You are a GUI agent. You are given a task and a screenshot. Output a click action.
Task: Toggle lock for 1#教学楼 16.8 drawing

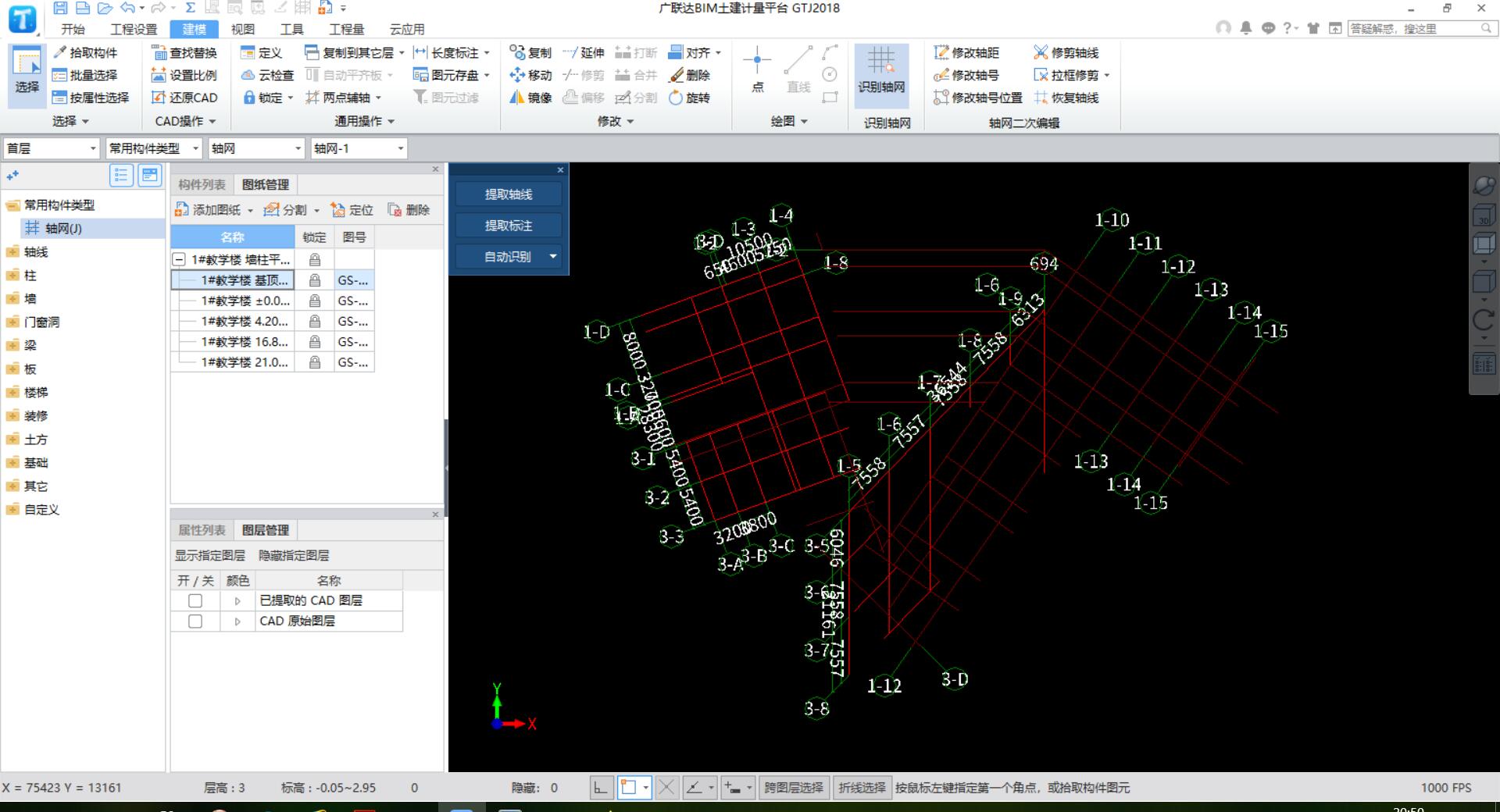[315, 342]
